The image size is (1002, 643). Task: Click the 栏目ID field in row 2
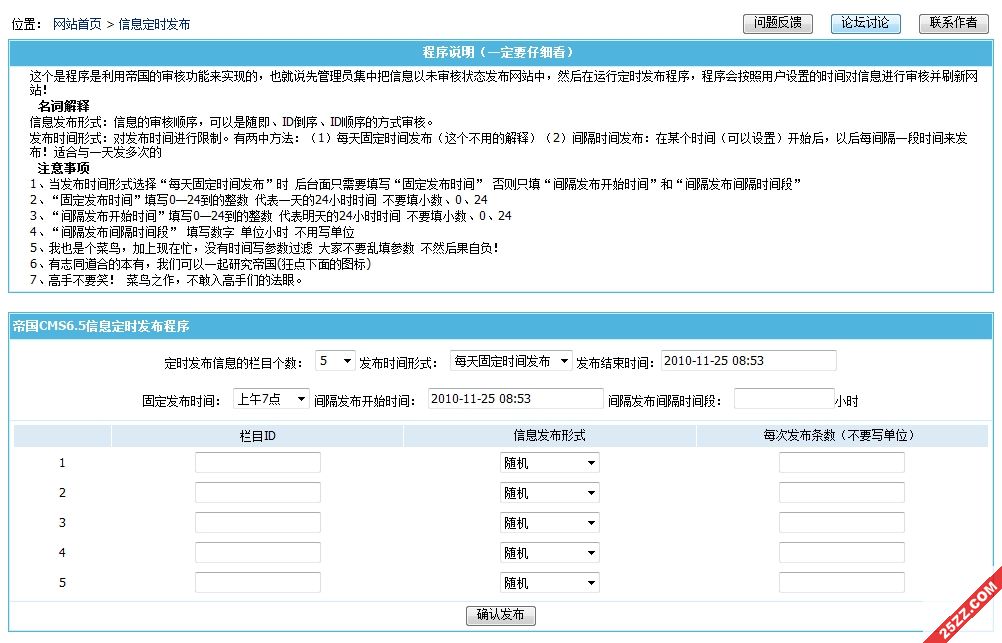pos(258,493)
